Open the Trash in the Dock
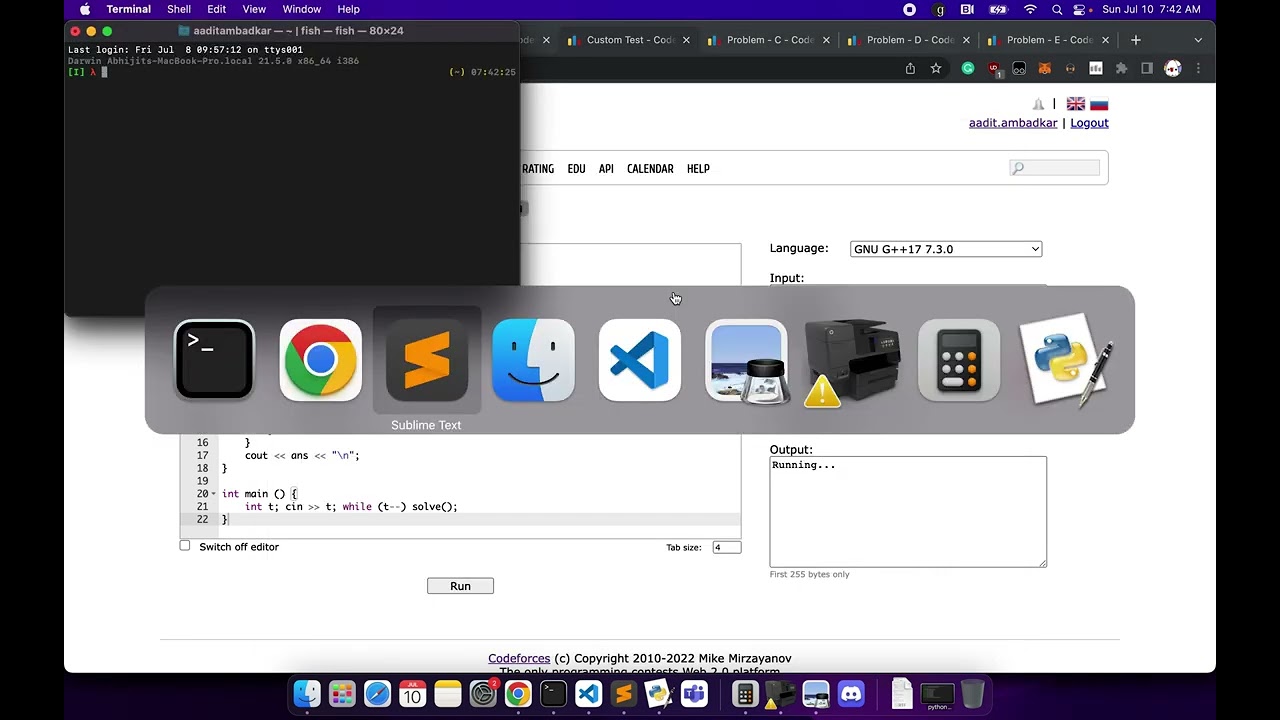Screen dimensions: 1280x720 pyautogui.click(x=972, y=694)
